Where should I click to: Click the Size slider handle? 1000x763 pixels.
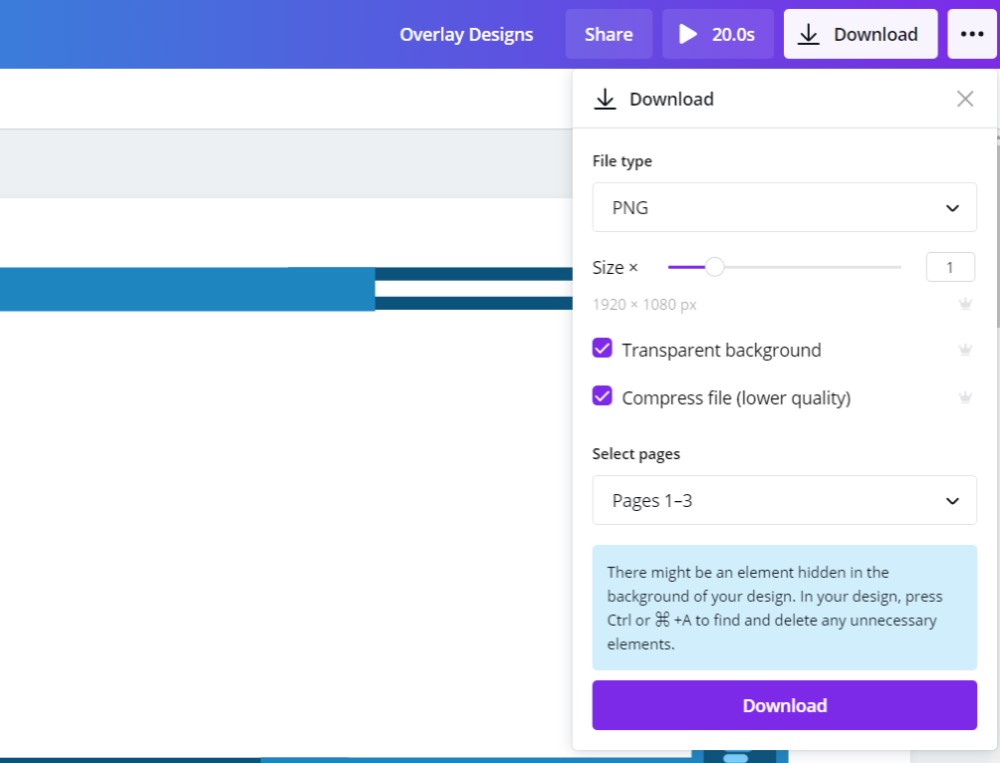[714, 267]
